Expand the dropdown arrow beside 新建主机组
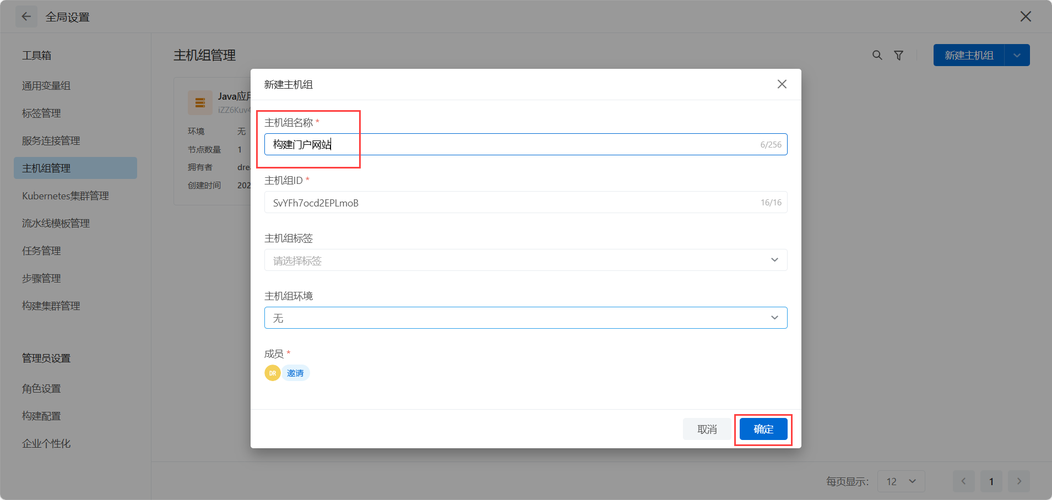 tap(1017, 55)
